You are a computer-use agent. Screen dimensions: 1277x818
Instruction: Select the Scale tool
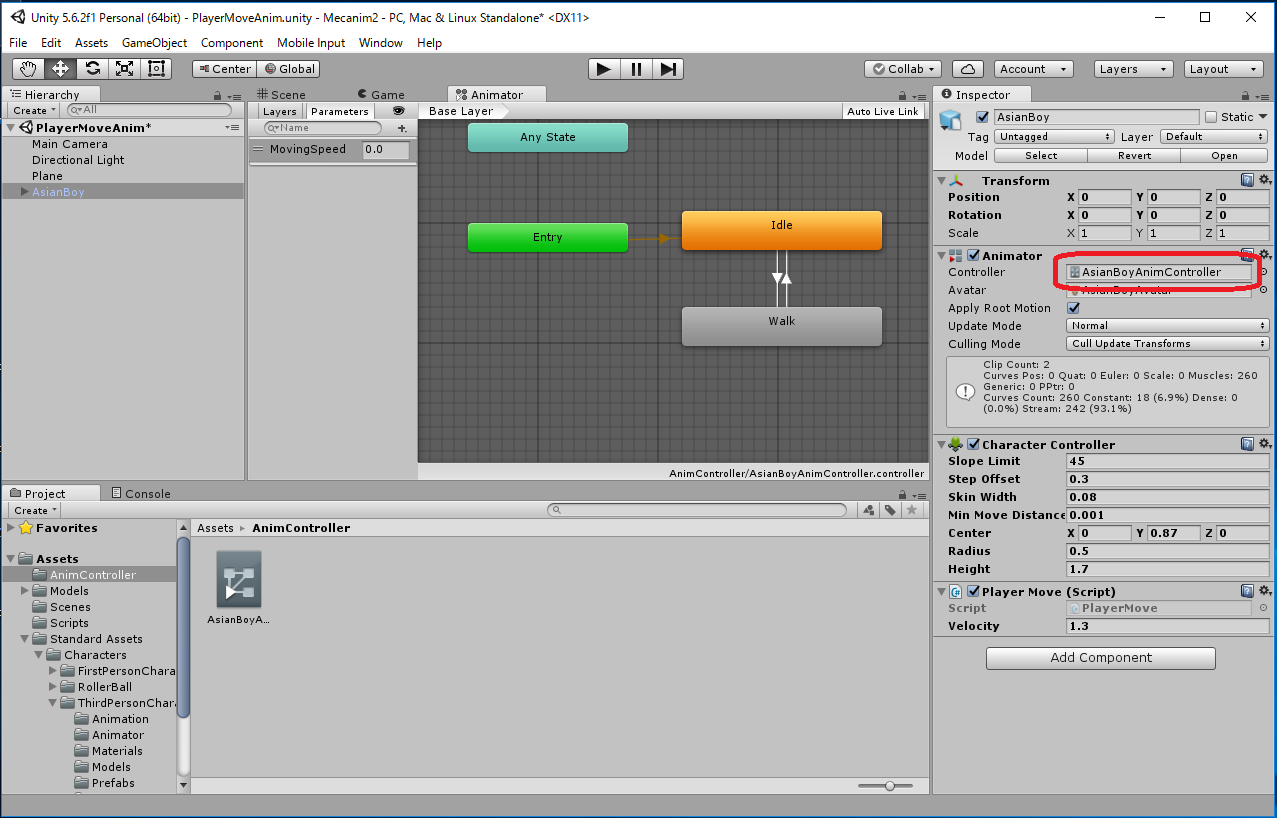[x=125, y=69]
